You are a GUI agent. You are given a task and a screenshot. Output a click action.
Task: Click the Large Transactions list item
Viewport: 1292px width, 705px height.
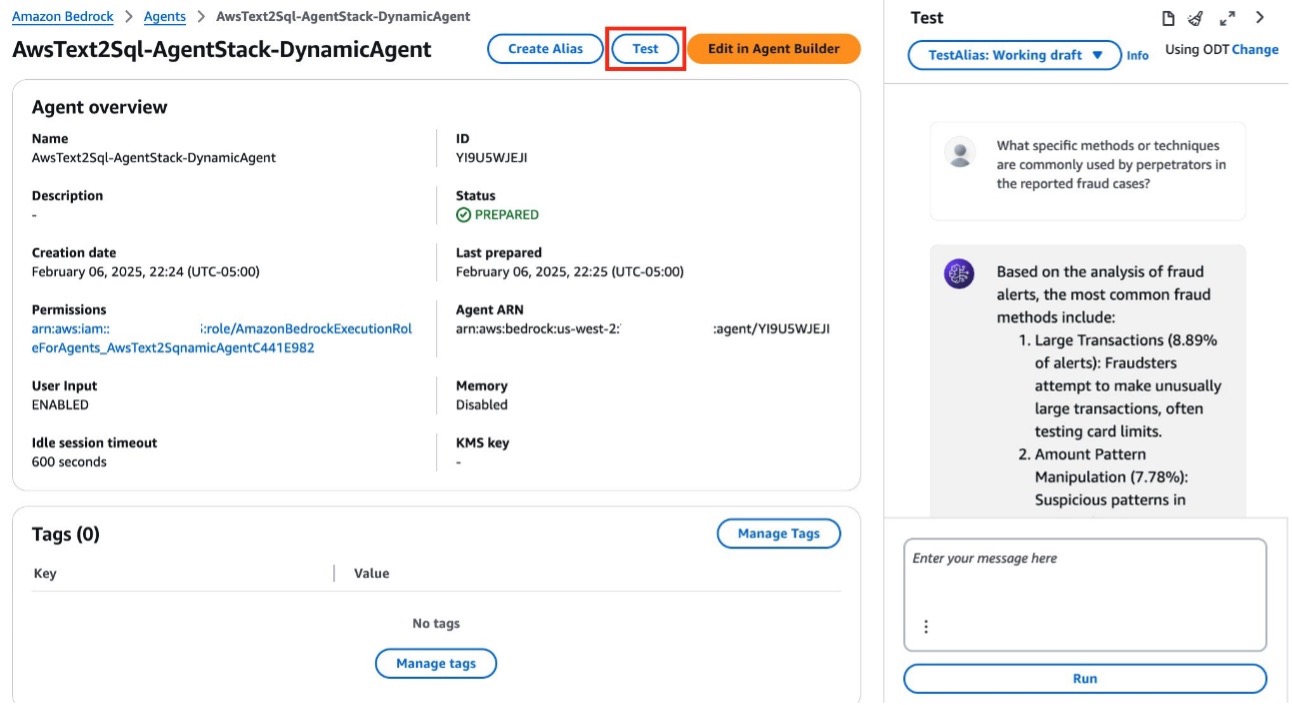1127,386
